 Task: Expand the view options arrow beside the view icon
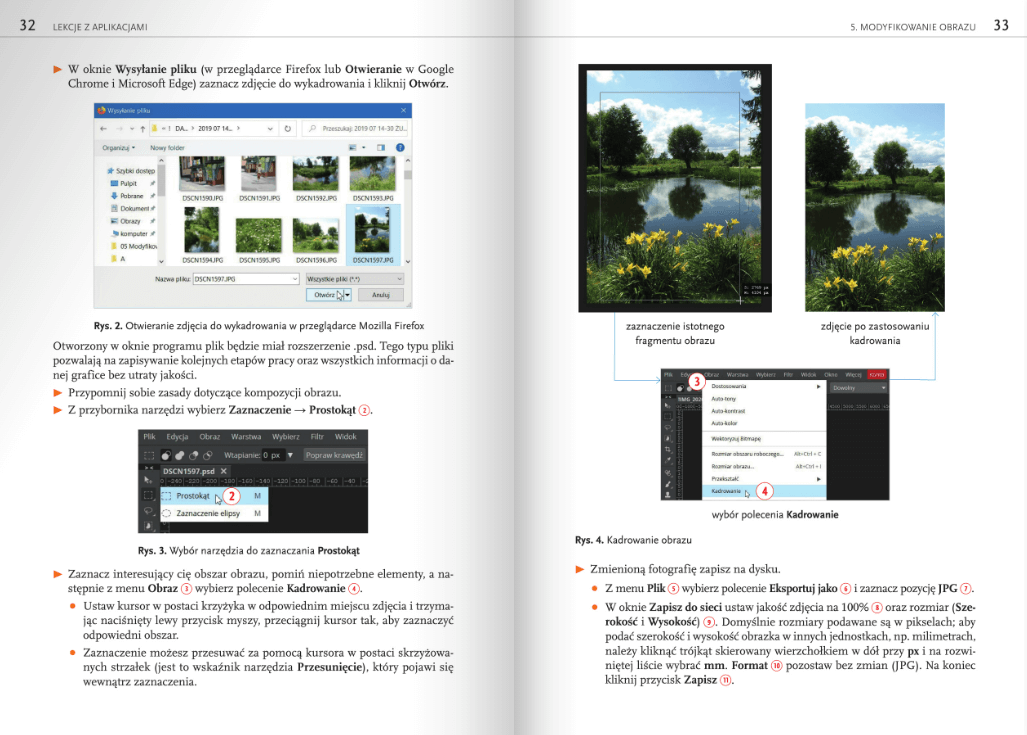(364, 148)
